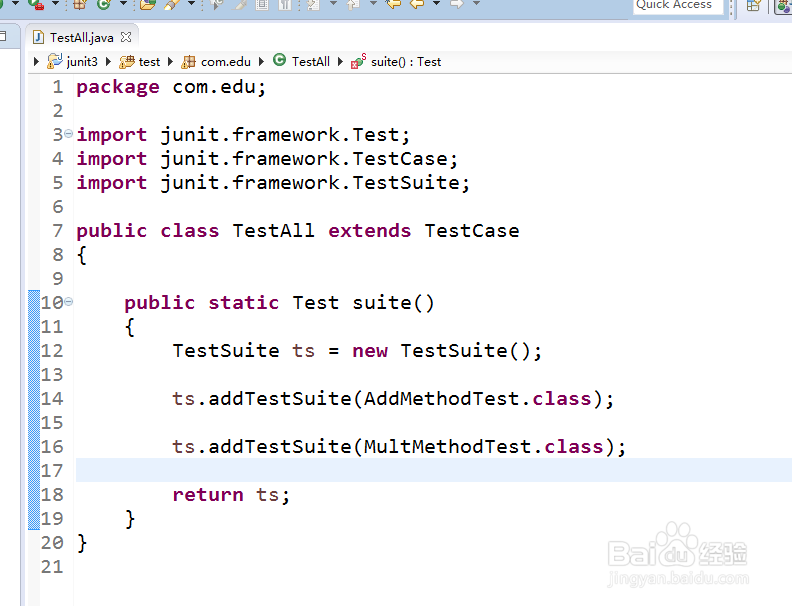Click the 'new' keyword on line 12
This screenshot has width=792, height=606.
coord(370,351)
